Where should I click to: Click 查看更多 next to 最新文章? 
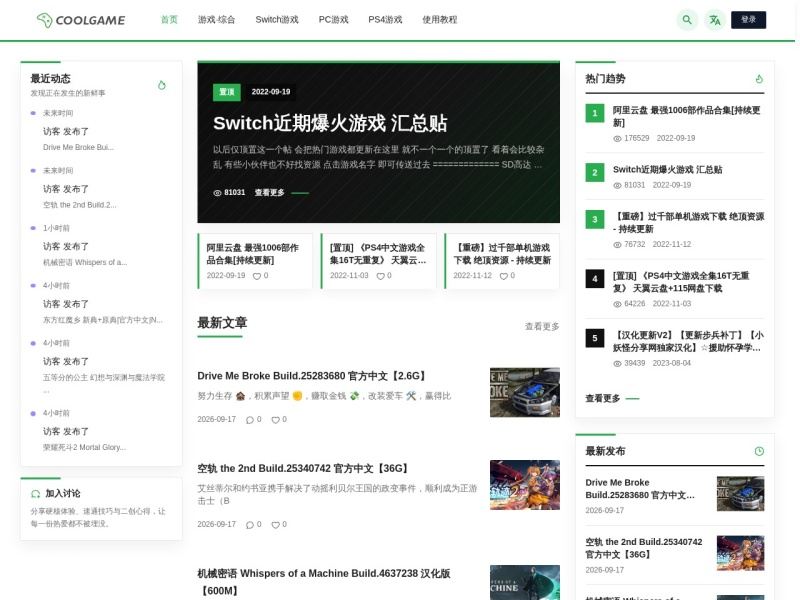542,326
